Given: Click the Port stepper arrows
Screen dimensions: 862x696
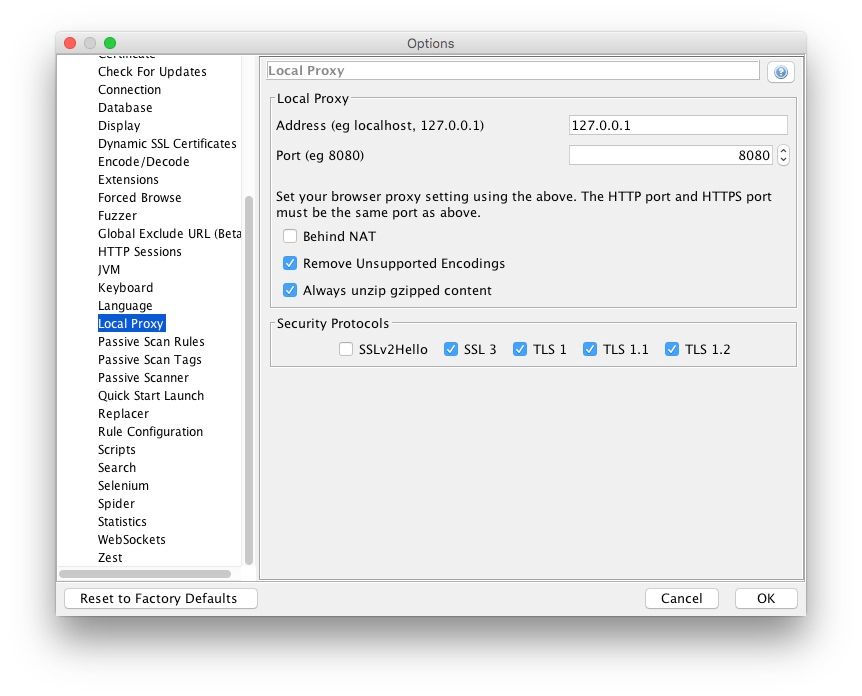Looking at the screenshot, I should (x=783, y=155).
